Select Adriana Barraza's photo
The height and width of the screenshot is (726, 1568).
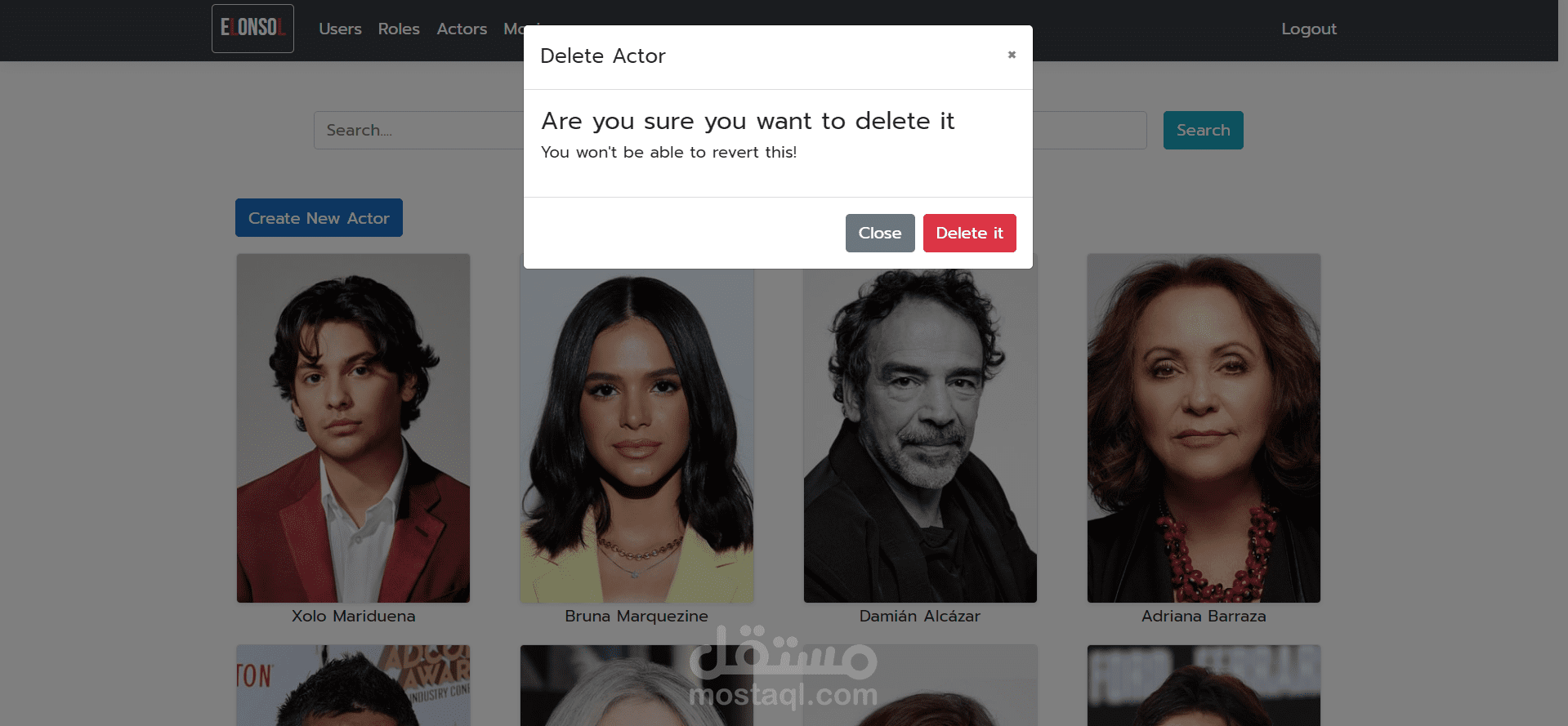pyautogui.click(x=1204, y=428)
